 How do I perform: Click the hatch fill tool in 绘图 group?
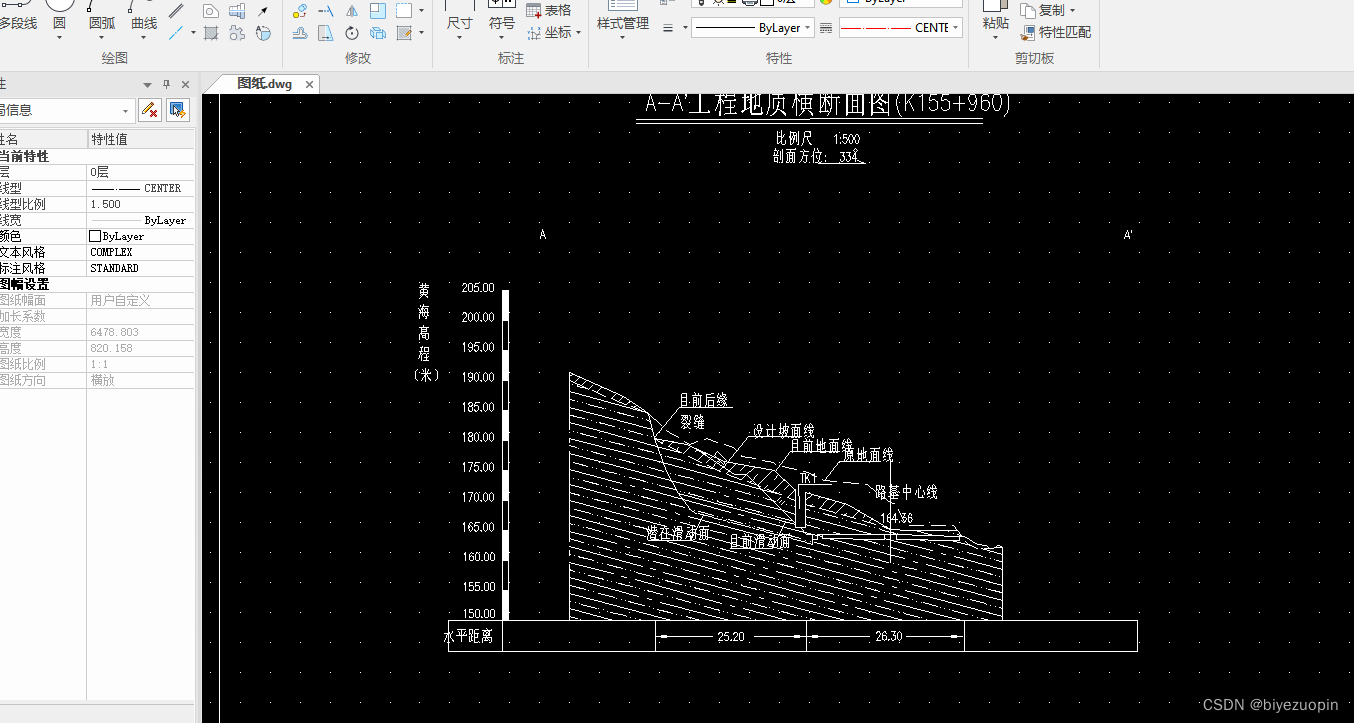click(211, 33)
